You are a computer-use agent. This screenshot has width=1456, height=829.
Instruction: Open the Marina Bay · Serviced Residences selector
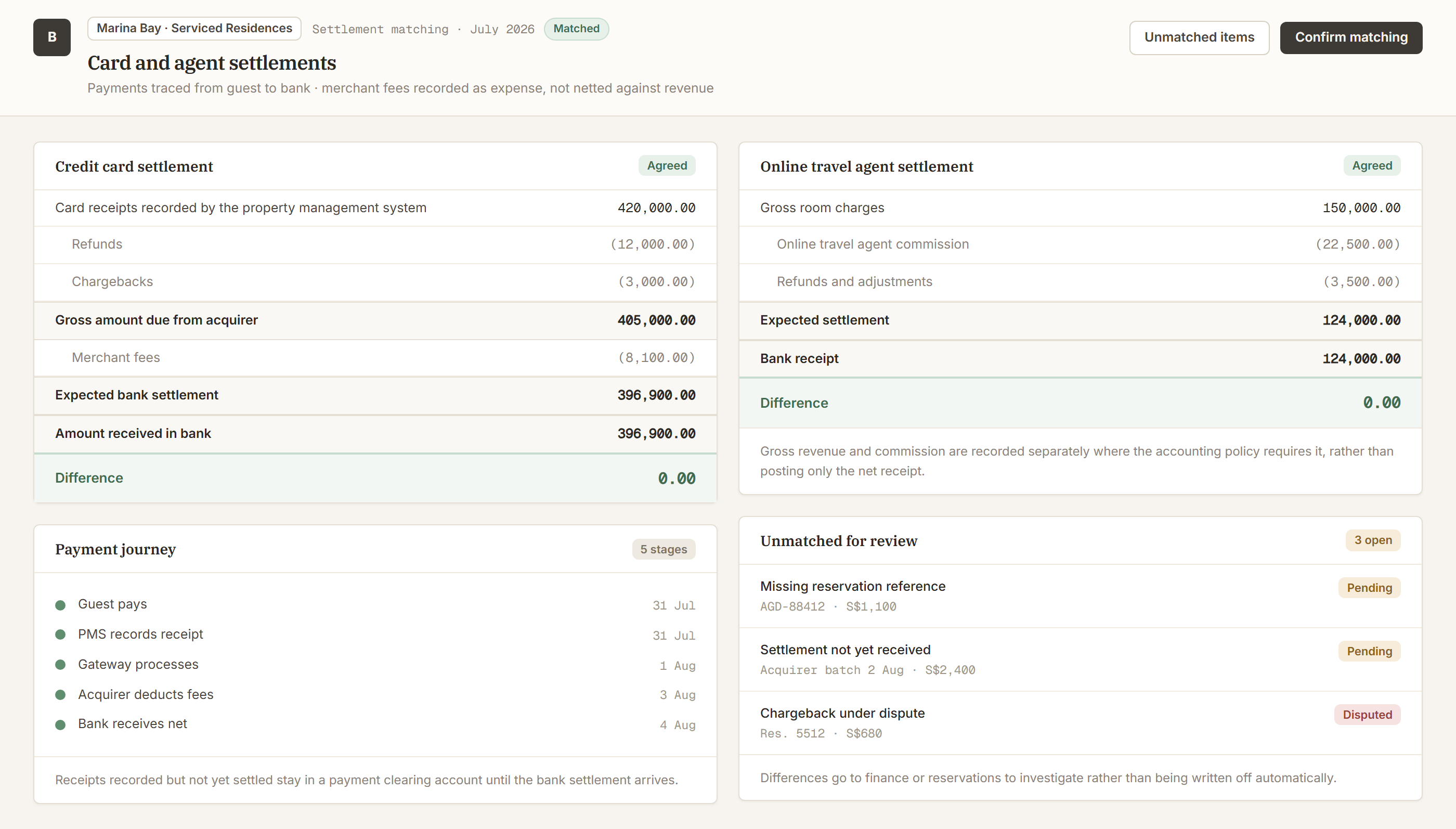(x=194, y=29)
